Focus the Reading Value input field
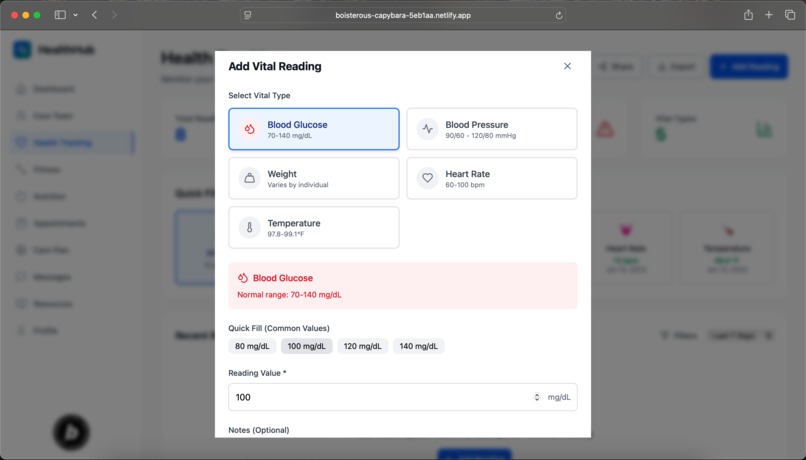The image size is (806, 460). point(402,397)
